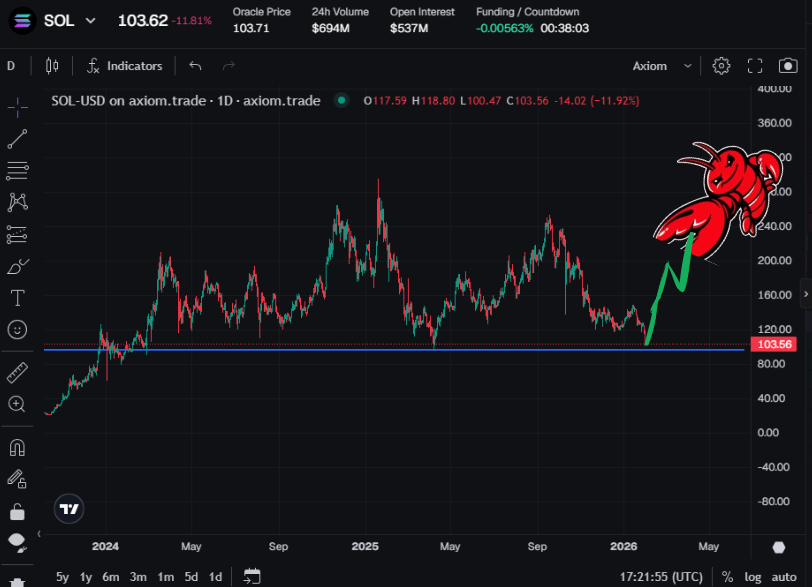Click the Open Interest $537M value
The height and width of the screenshot is (587, 812).
pos(409,28)
